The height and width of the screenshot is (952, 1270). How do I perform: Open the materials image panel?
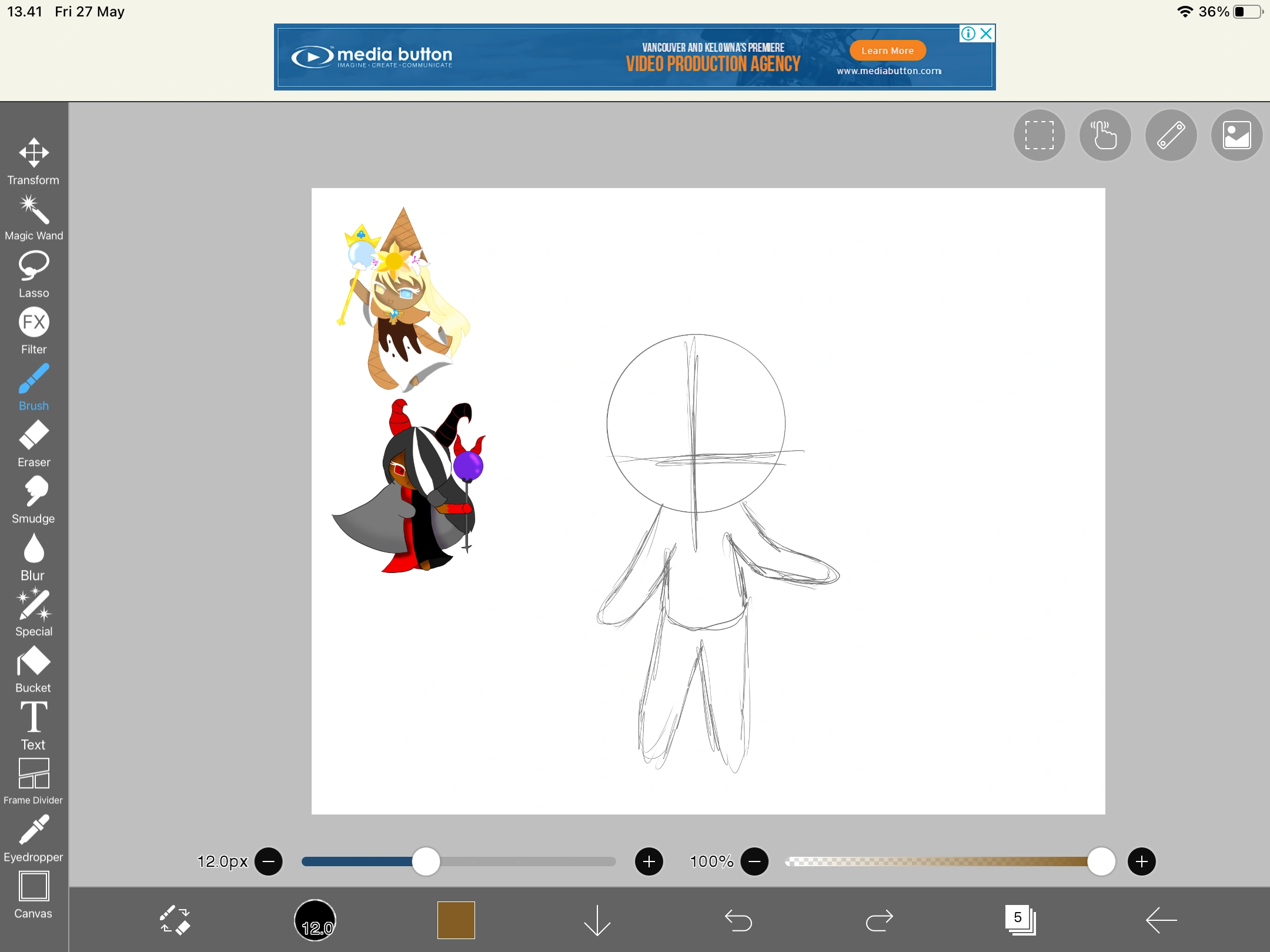pos(1236,135)
